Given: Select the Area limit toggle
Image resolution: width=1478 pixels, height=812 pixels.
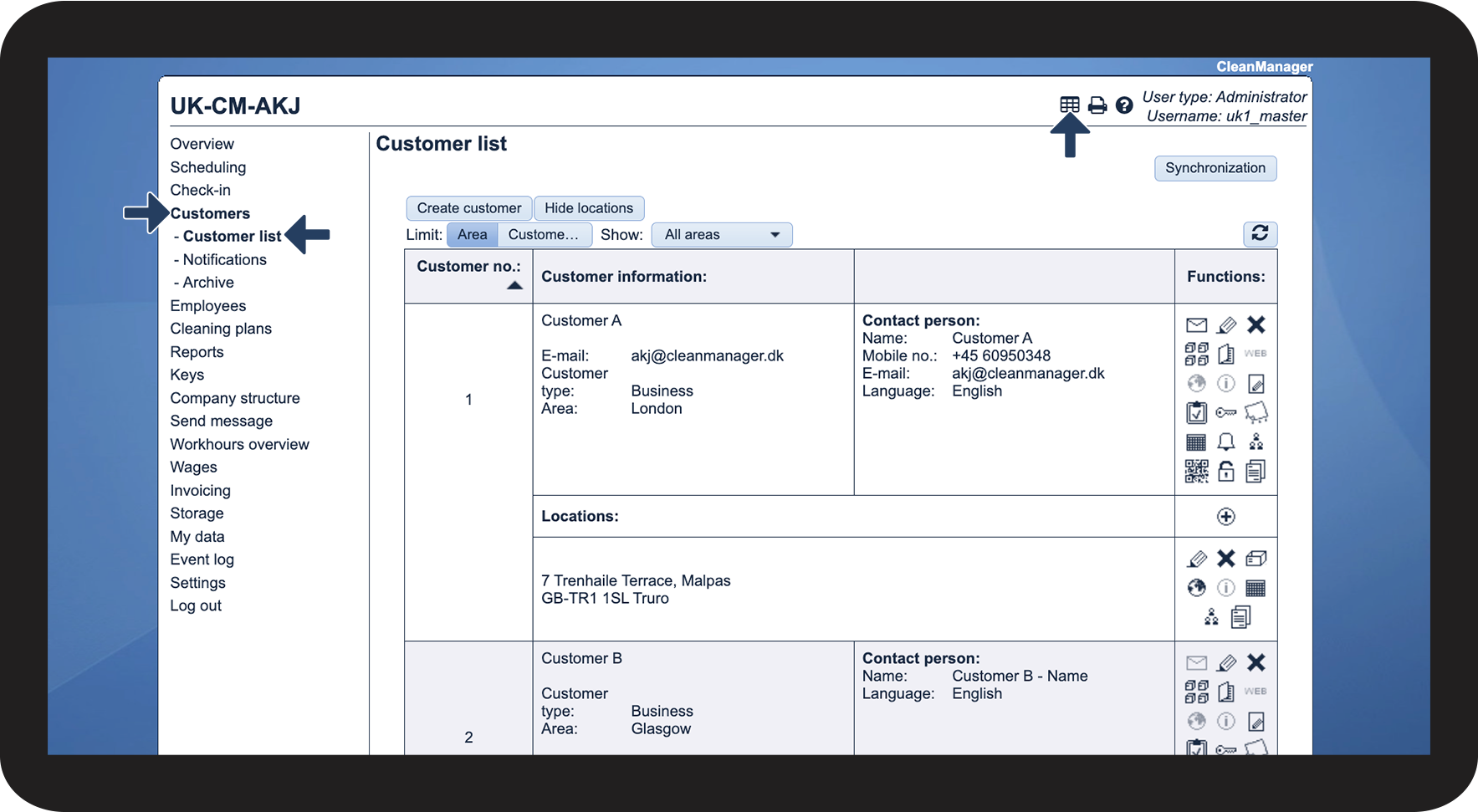Looking at the screenshot, I should [472, 235].
